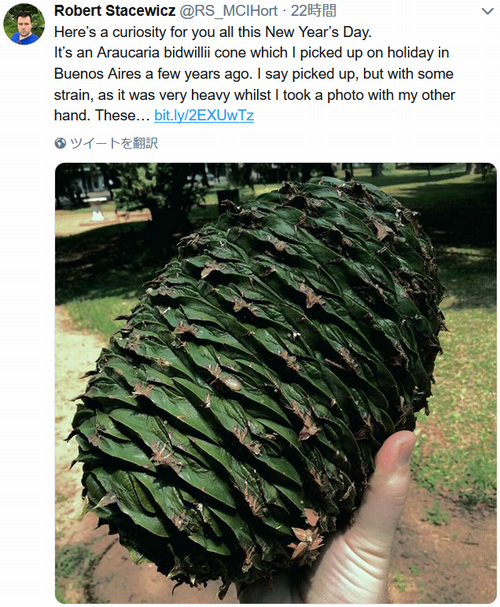Click ツイートを翻訳 to translate tweet
500x607 pixels.
coord(114,143)
